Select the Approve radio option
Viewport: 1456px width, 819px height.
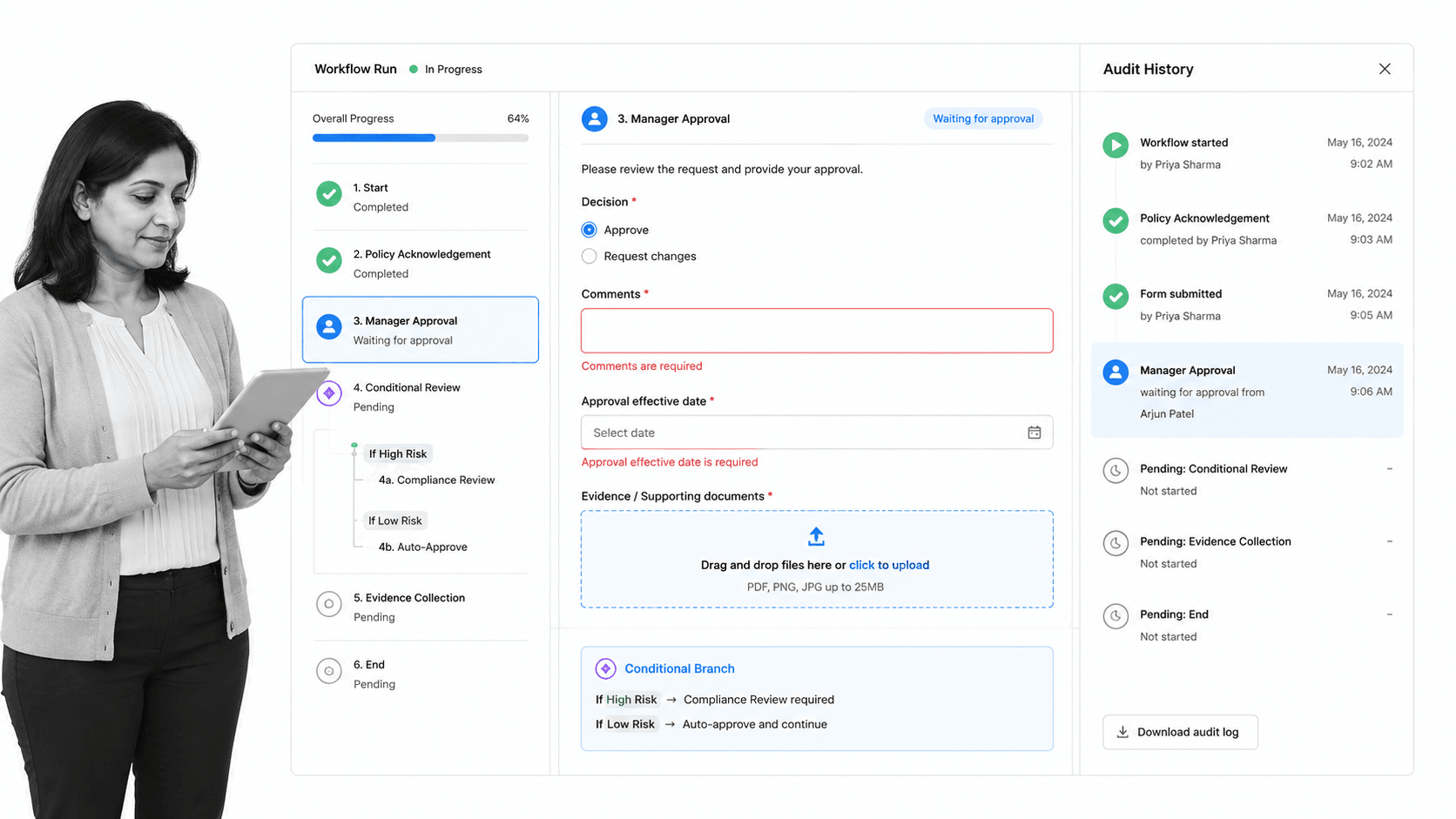[590, 230]
